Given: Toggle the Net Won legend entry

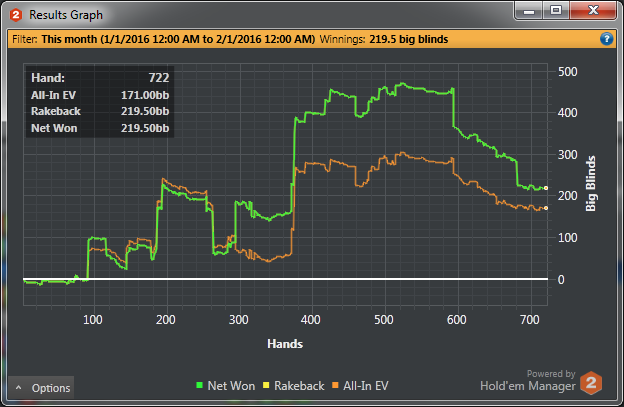Looking at the screenshot, I should pos(226,386).
